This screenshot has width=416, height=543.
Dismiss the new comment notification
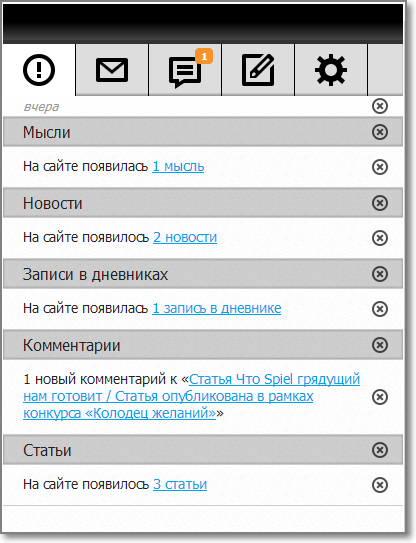pyautogui.click(x=380, y=397)
